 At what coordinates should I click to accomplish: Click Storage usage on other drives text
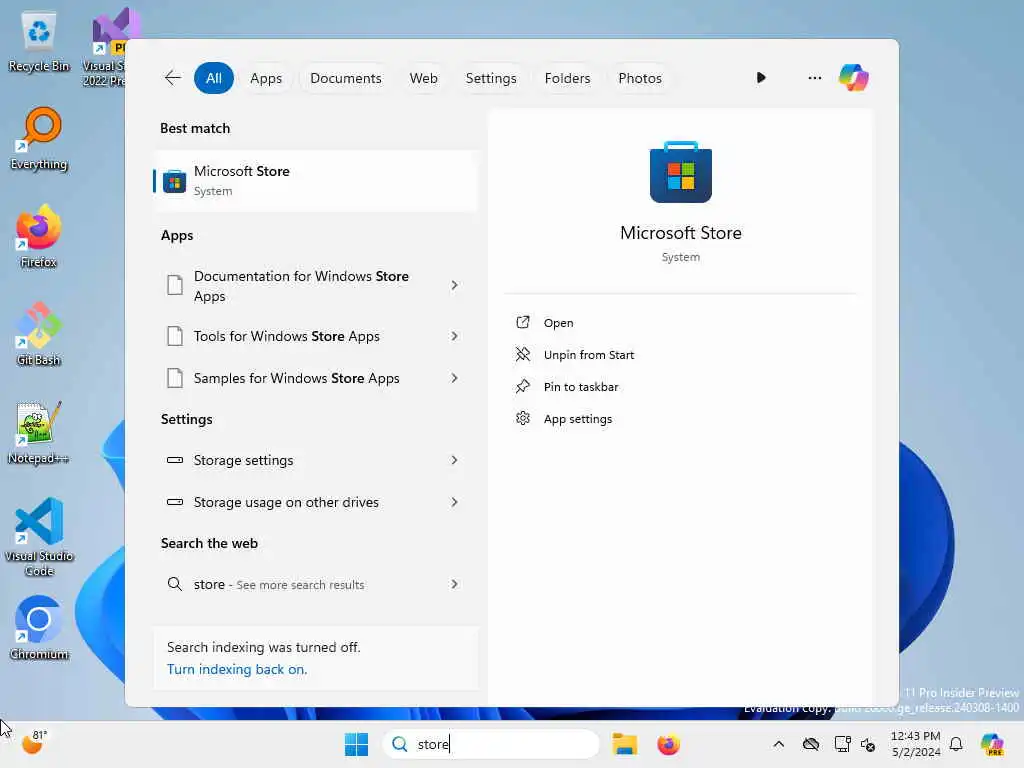click(x=286, y=502)
